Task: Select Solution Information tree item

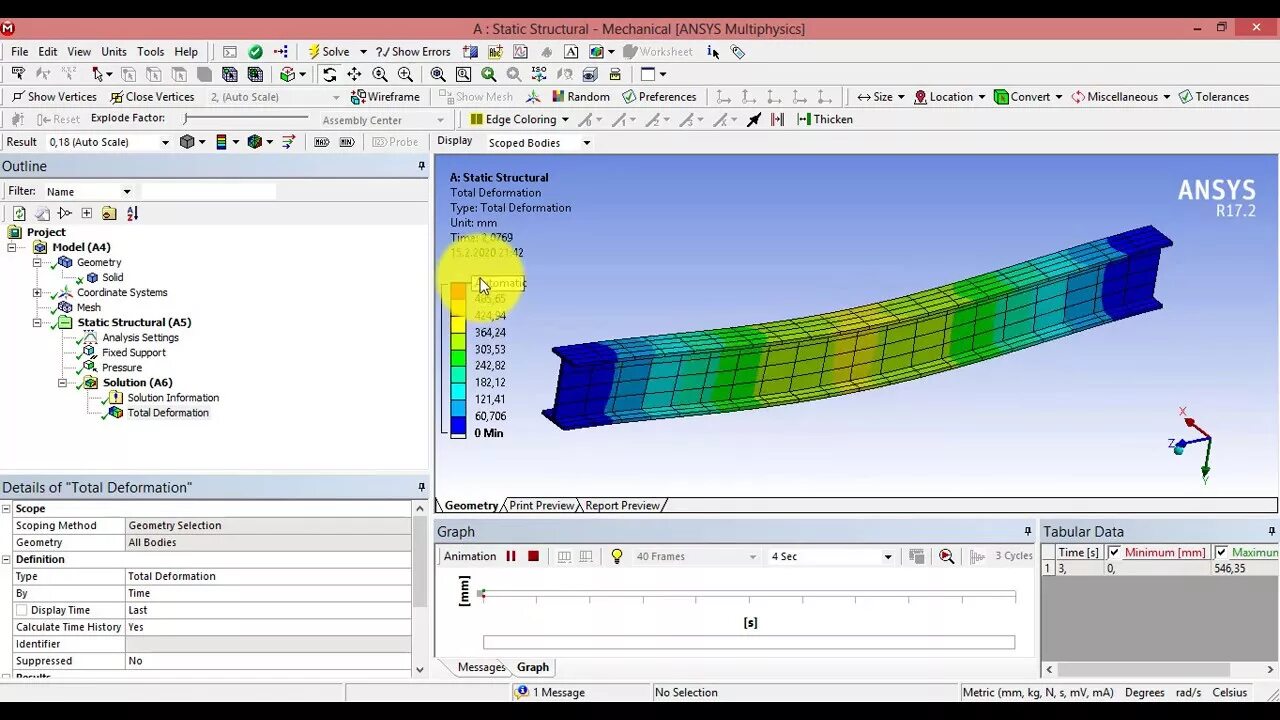Action: coord(173,398)
